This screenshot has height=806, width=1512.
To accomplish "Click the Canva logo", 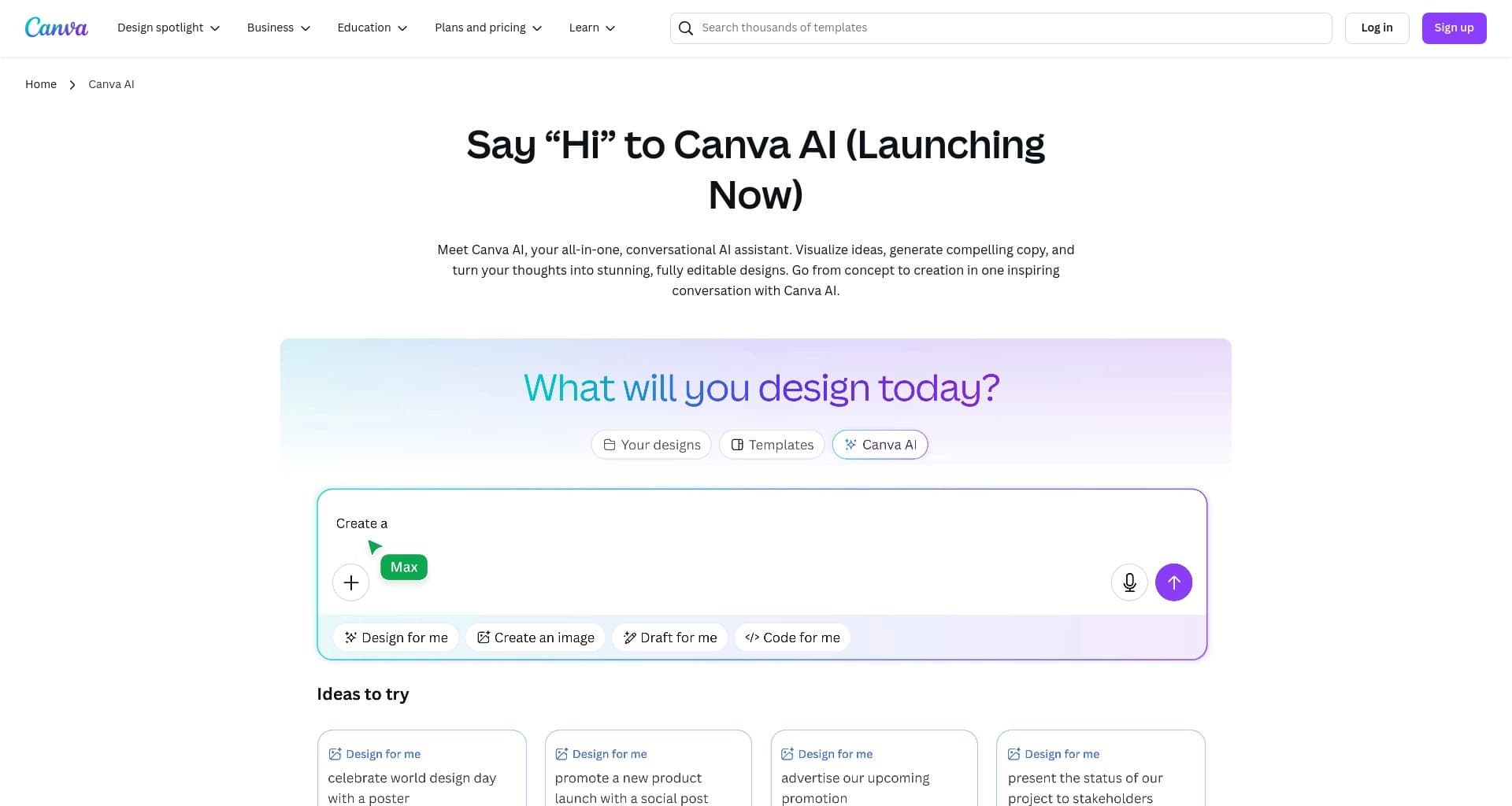I will click(x=56, y=28).
